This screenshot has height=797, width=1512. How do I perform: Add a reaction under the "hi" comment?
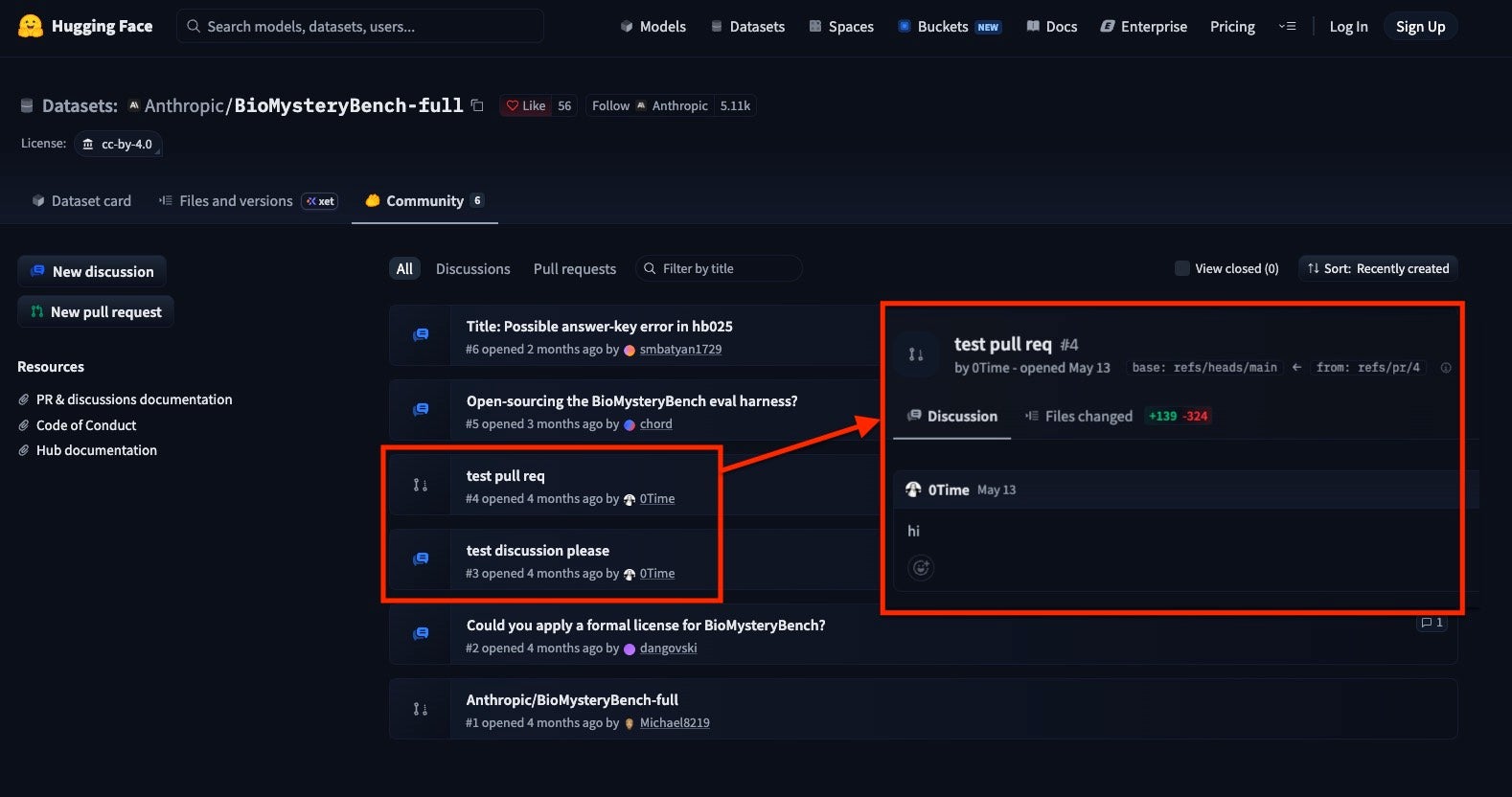coord(921,568)
